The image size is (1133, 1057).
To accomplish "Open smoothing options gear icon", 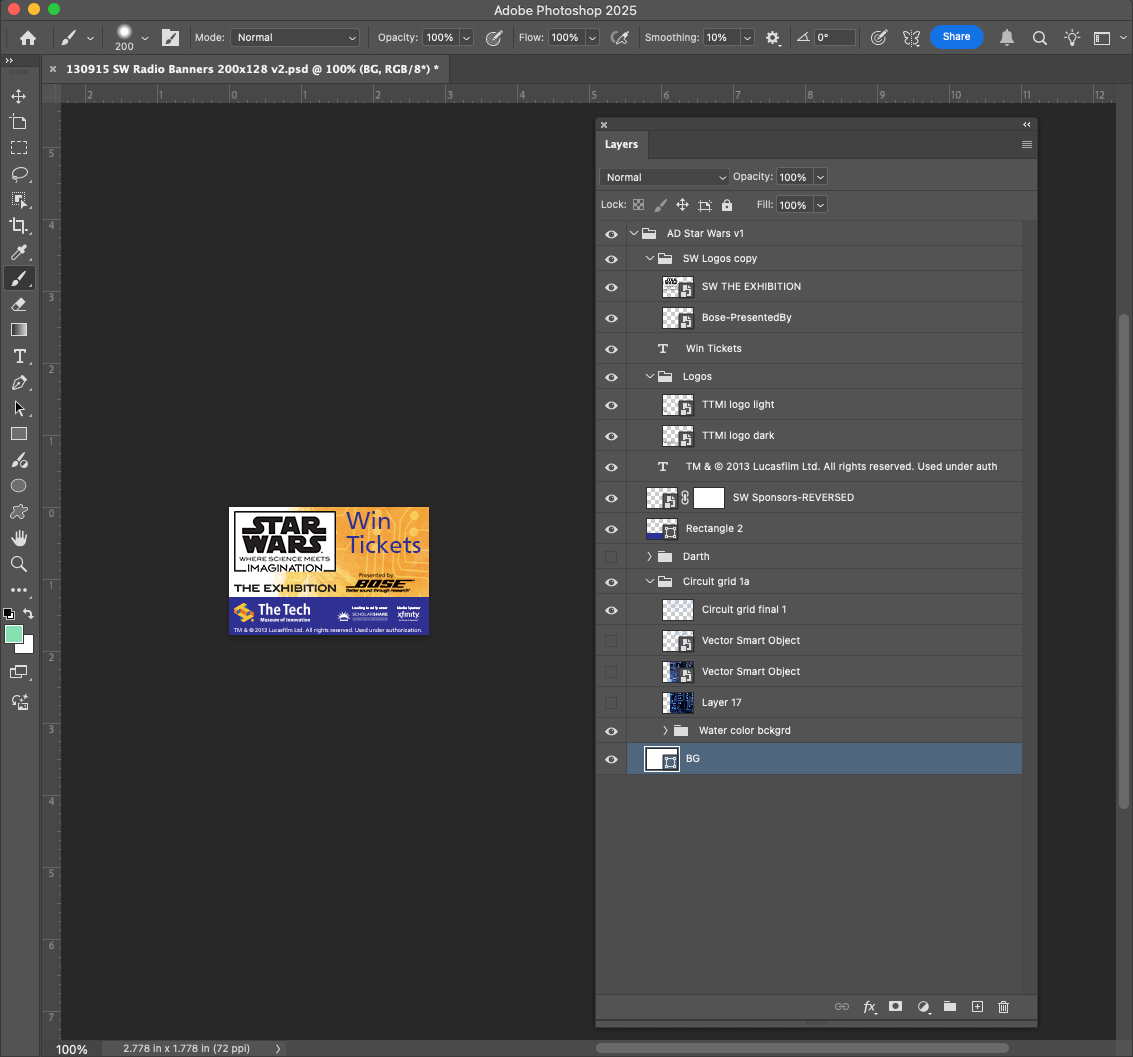I will pyautogui.click(x=772, y=38).
